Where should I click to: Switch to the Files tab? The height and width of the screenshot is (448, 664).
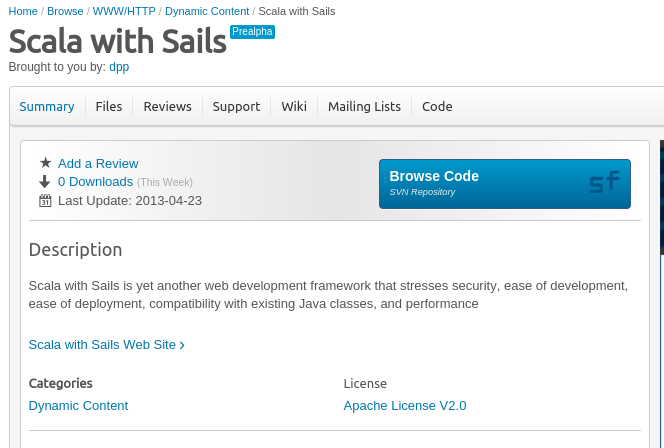(x=109, y=106)
